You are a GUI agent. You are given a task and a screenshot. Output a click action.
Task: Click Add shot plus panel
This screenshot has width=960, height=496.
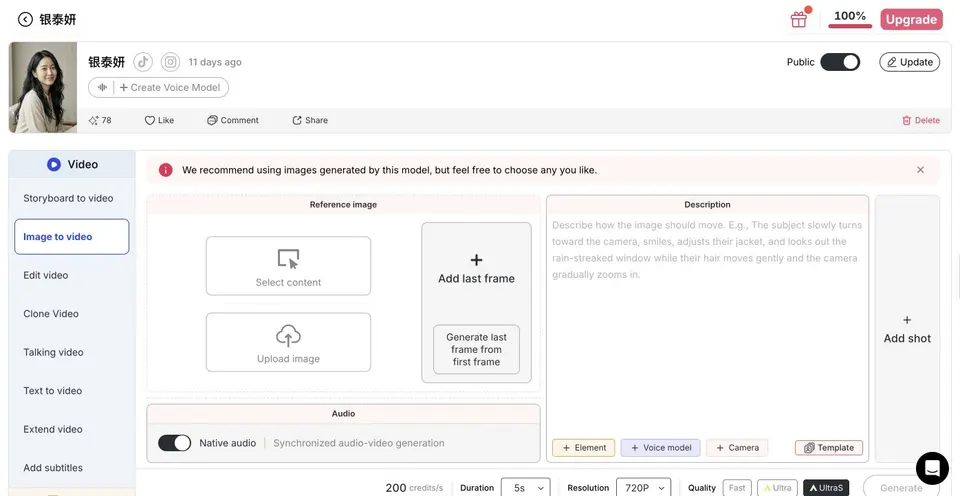[907, 329]
